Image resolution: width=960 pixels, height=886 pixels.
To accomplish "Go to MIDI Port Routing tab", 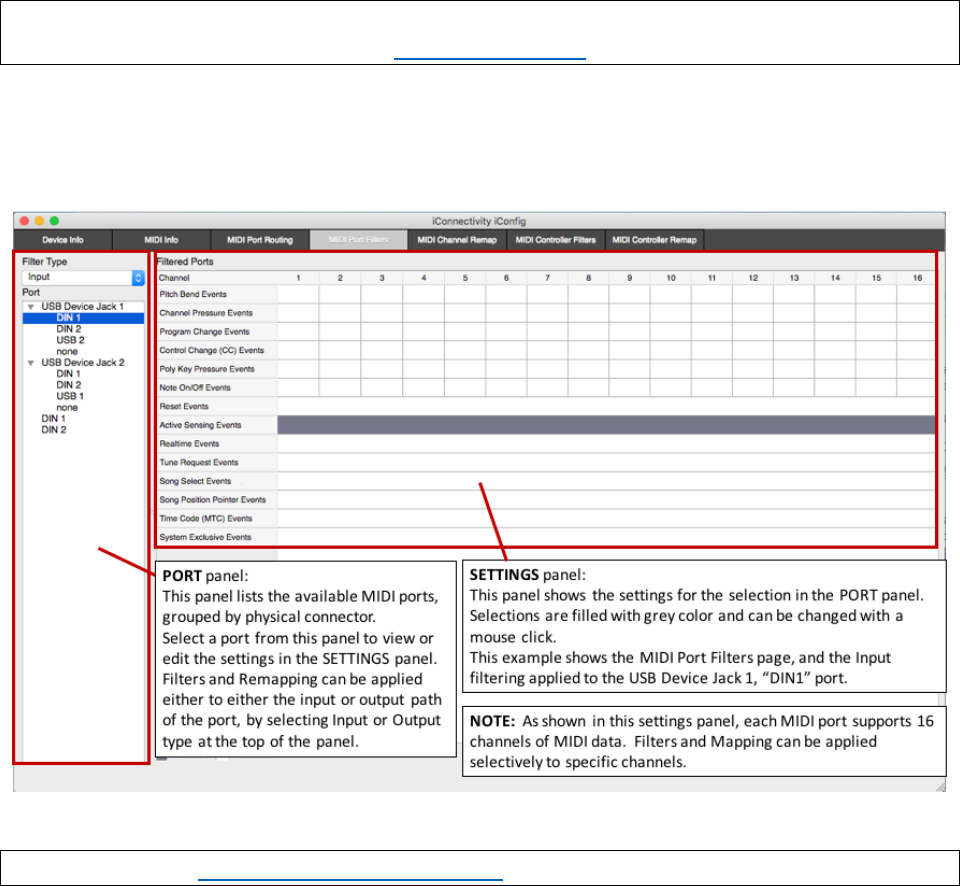I will [x=259, y=240].
